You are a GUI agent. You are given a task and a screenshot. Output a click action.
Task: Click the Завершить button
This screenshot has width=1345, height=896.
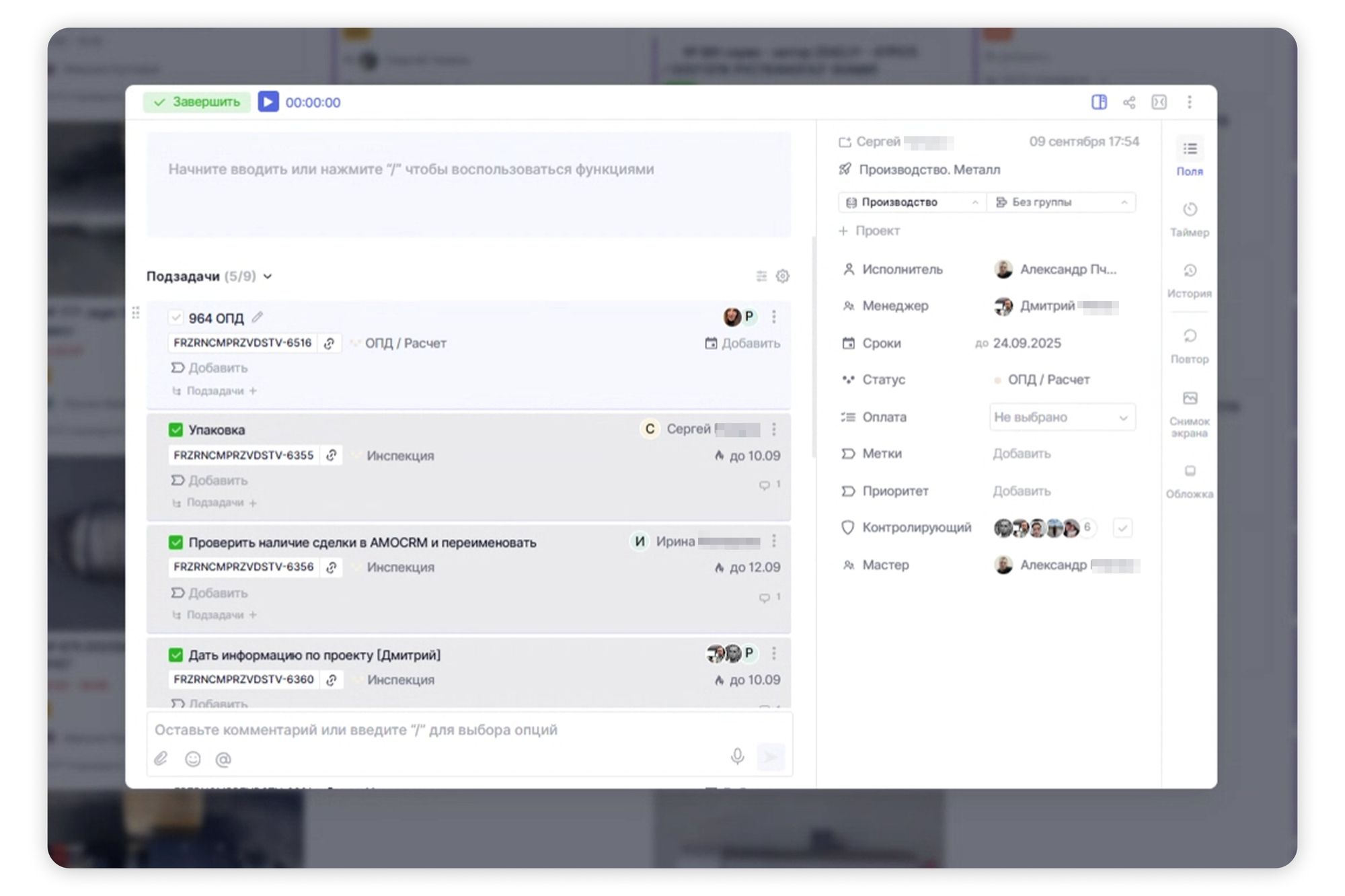[x=196, y=102]
